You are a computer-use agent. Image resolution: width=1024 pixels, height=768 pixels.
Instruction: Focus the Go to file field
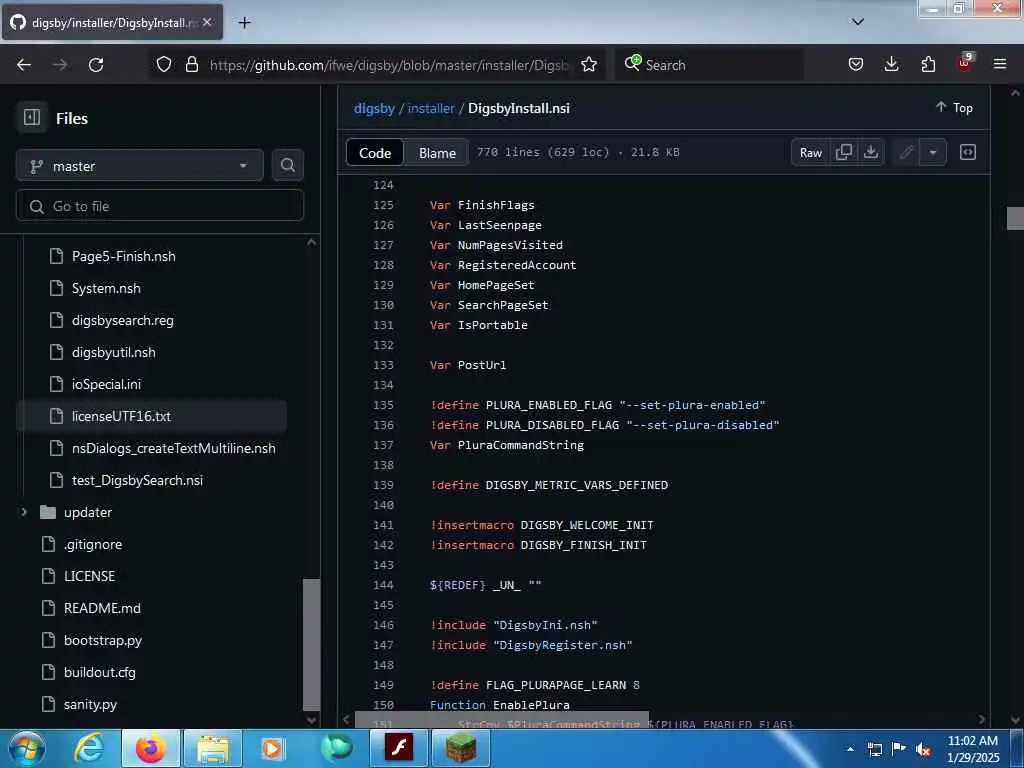click(x=159, y=206)
